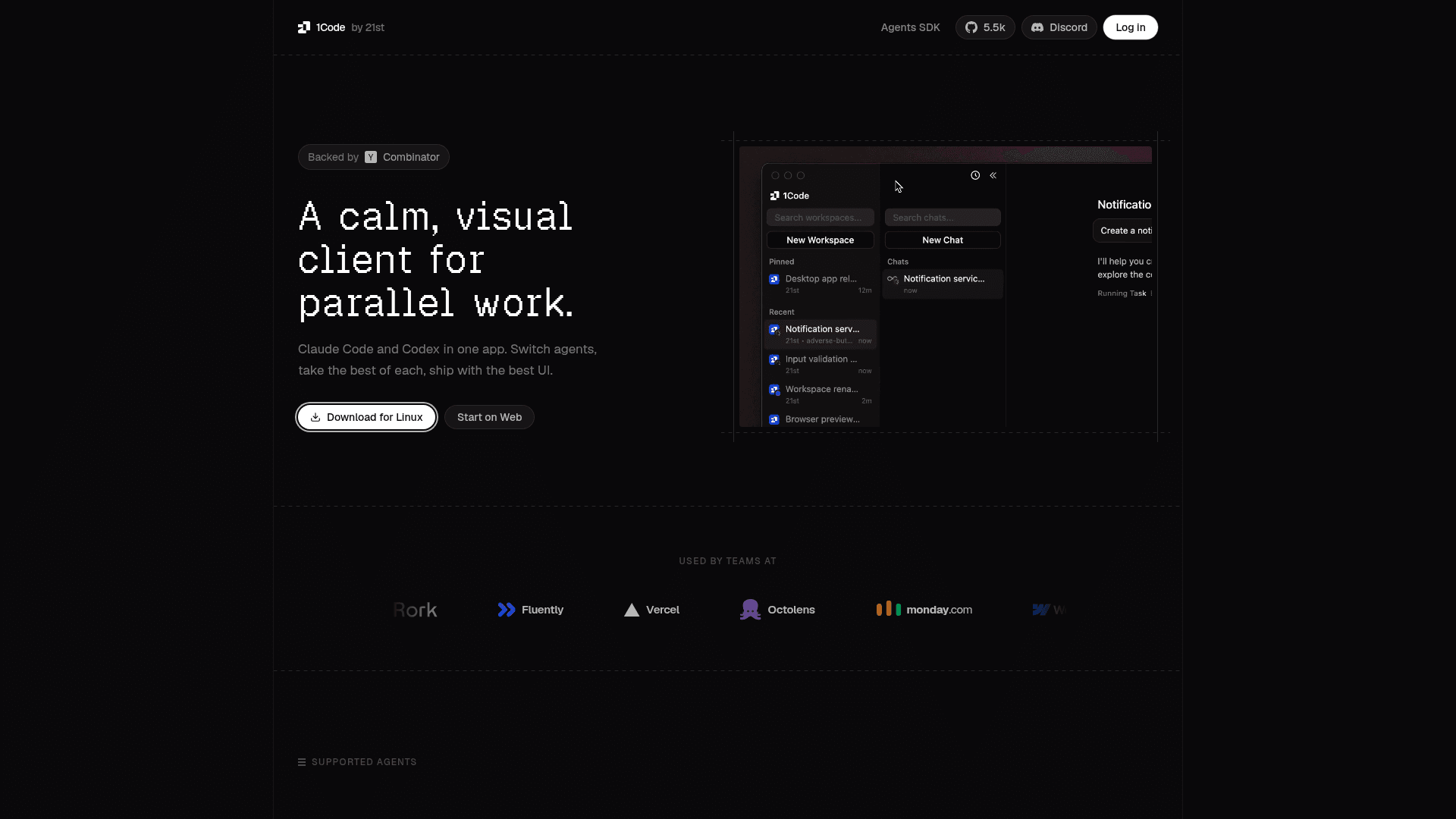The width and height of the screenshot is (1456, 819).
Task: Click New Workspace in the preview
Action: (820, 240)
